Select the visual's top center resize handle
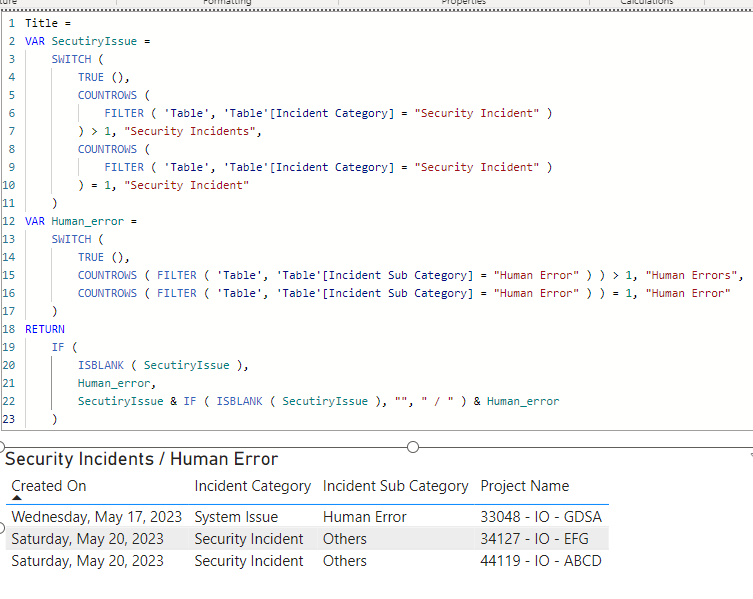Viewport: 753px width, 599px height. coord(413,447)
